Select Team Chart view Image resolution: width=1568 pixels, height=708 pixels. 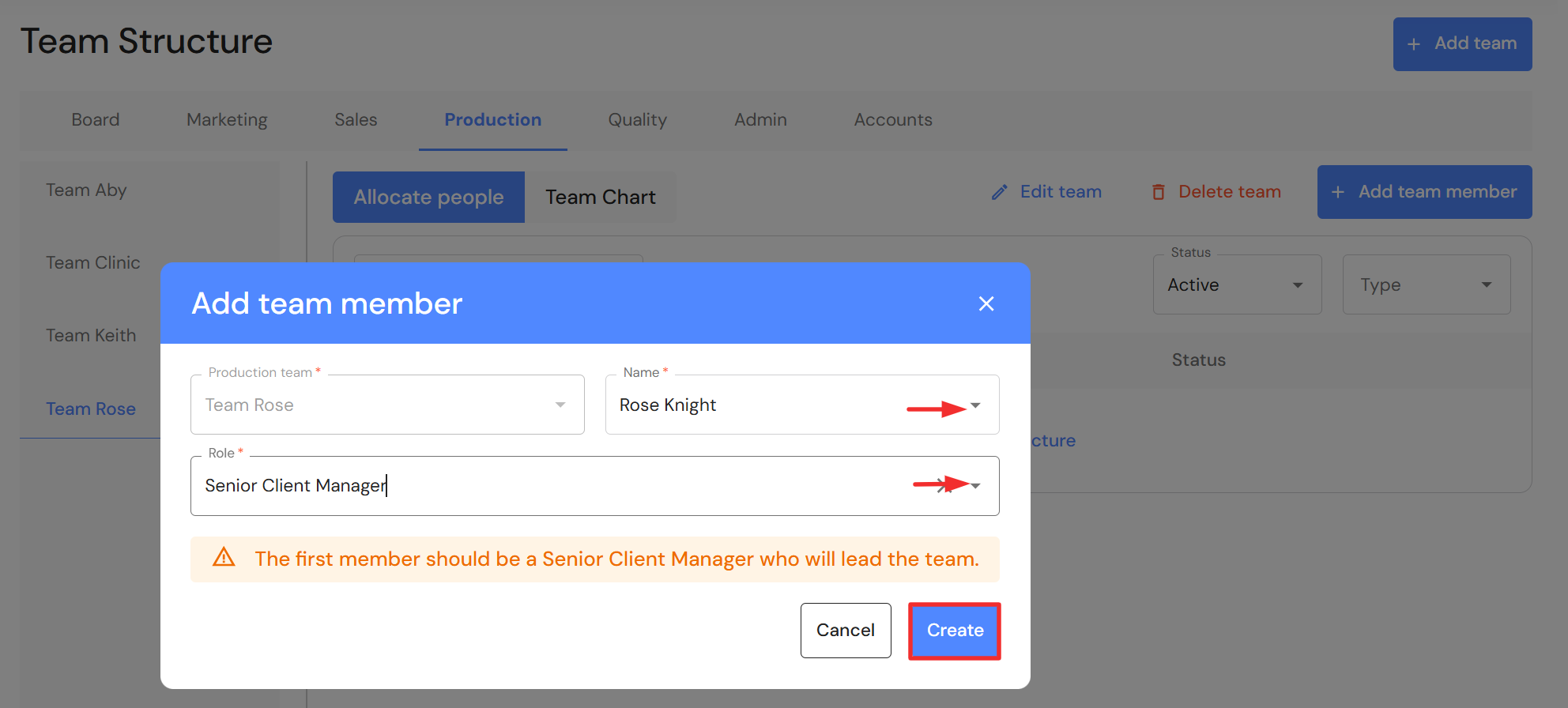[x=601, y=198]
